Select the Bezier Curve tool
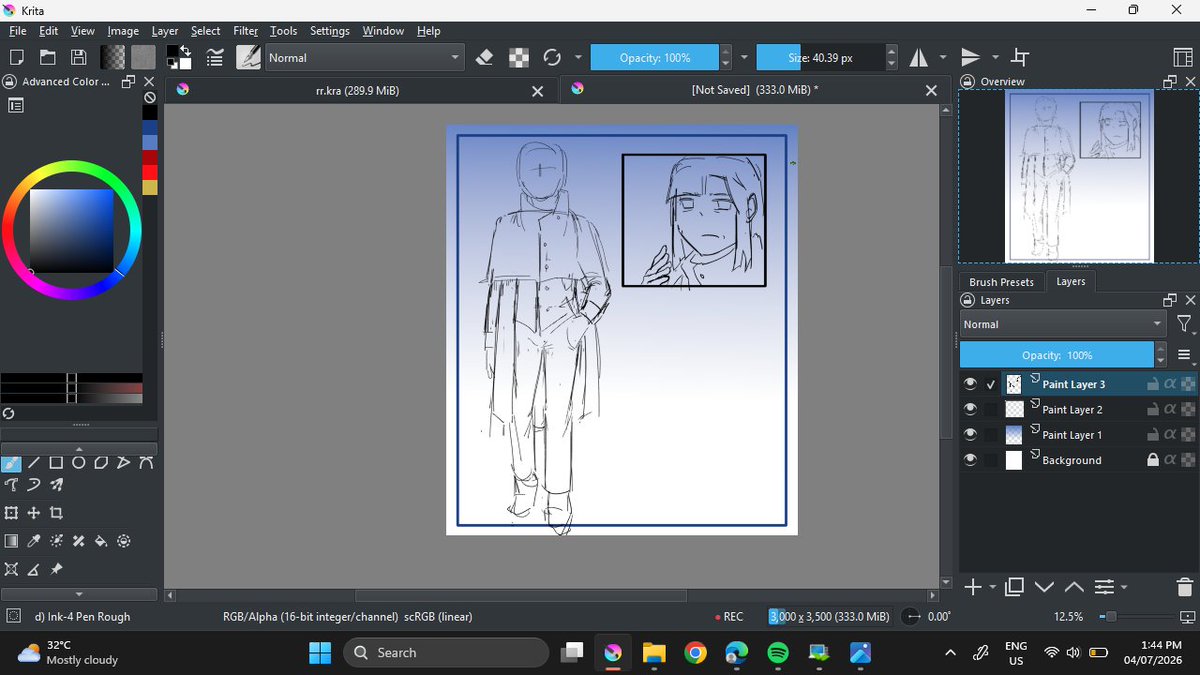 coord(146,463)
